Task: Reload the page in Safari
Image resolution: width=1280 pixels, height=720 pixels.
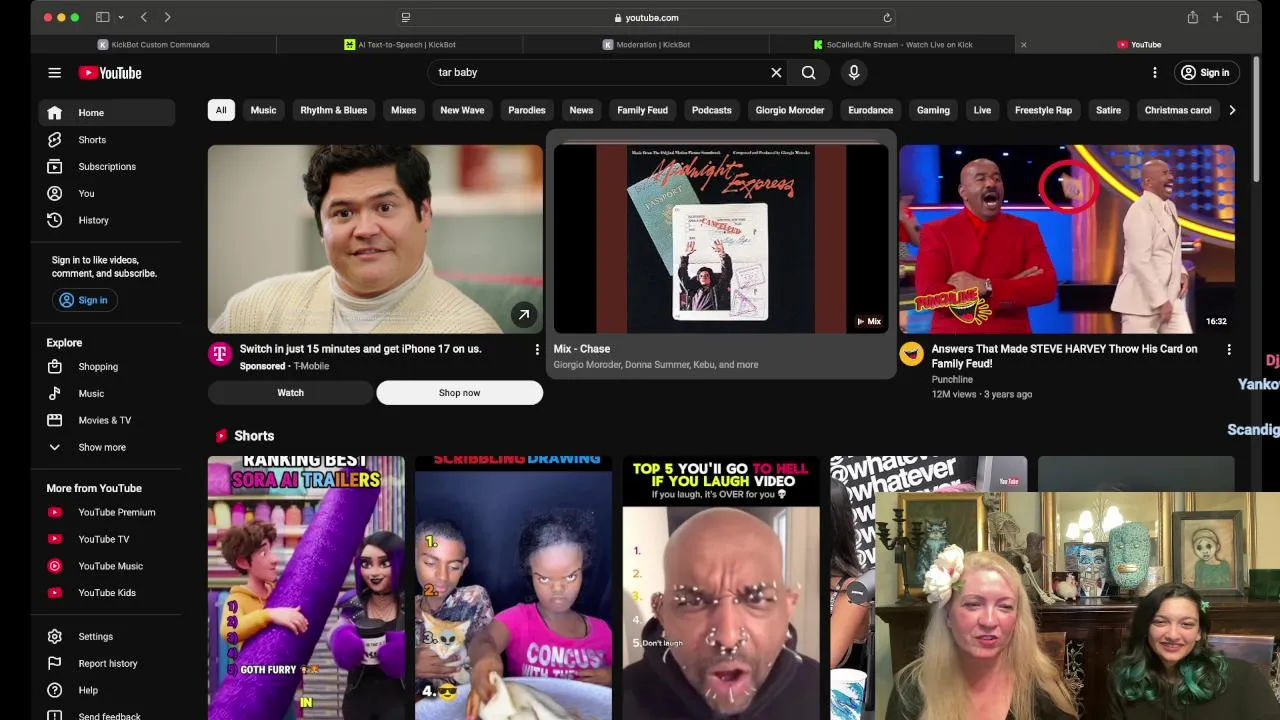Action: pyautogui.click(x=886, y=17)
